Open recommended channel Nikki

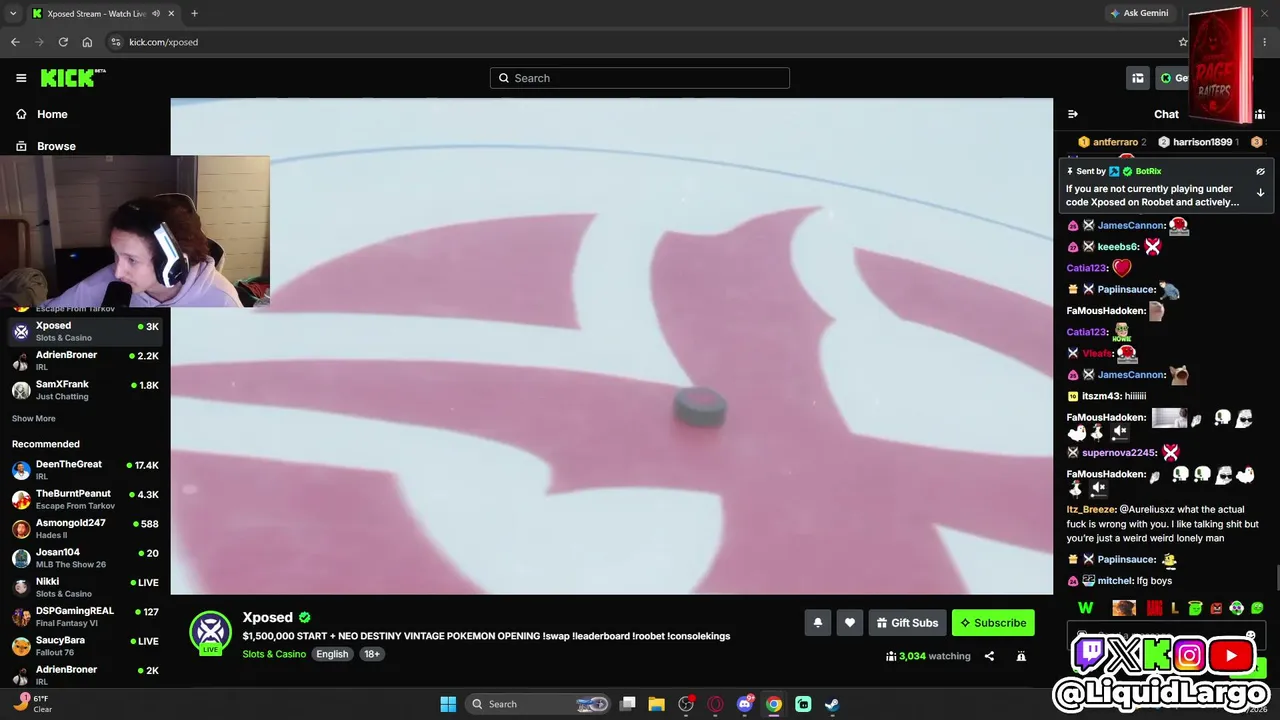pos(85,586)
